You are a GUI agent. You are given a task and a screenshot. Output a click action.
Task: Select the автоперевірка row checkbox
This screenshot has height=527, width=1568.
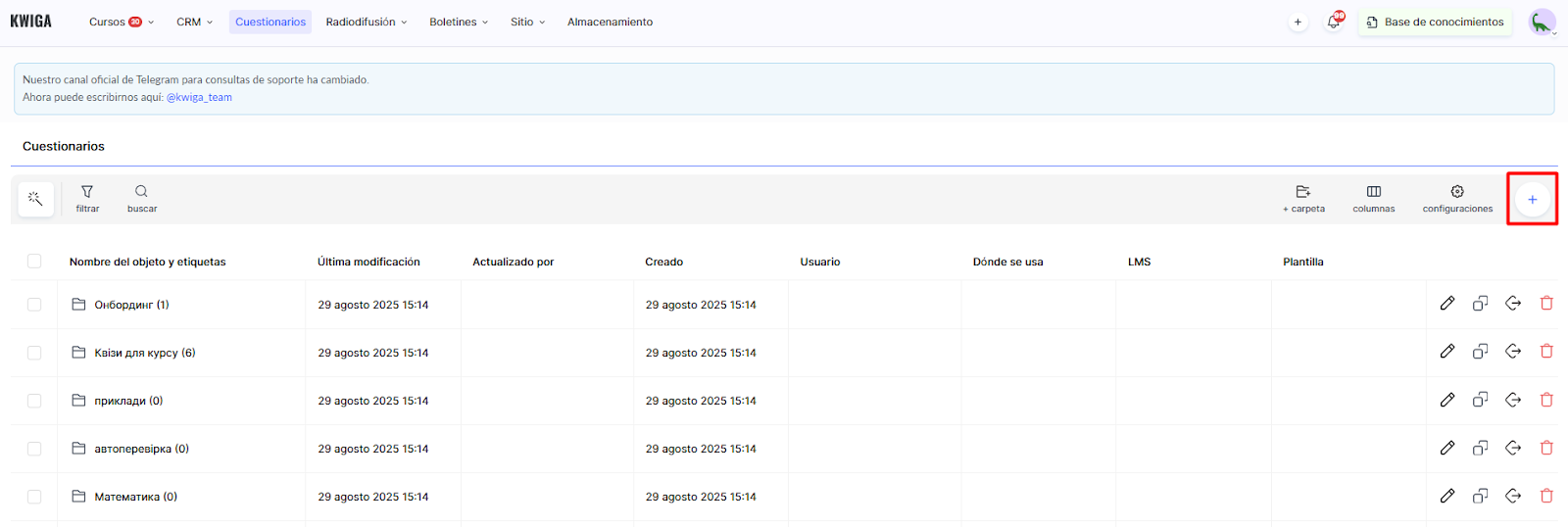point(34,449)
